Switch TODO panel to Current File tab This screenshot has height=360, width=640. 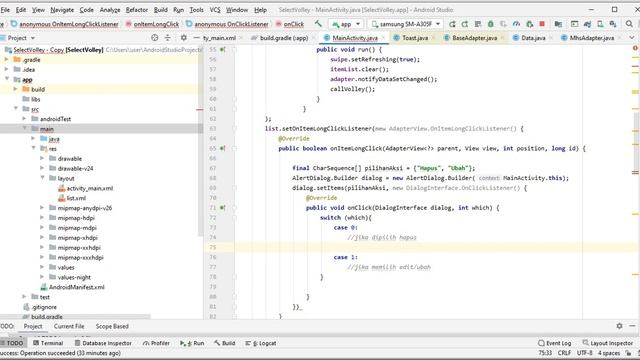pos(69,327)
